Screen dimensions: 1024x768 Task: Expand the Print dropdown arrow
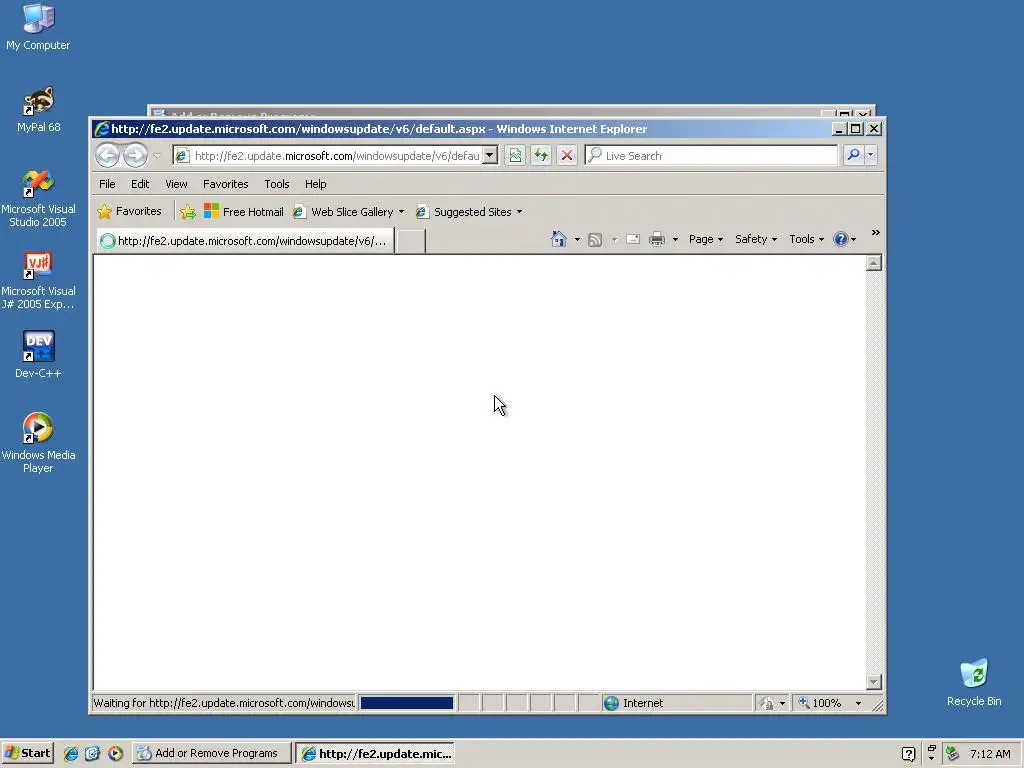[x=675, y=239]
